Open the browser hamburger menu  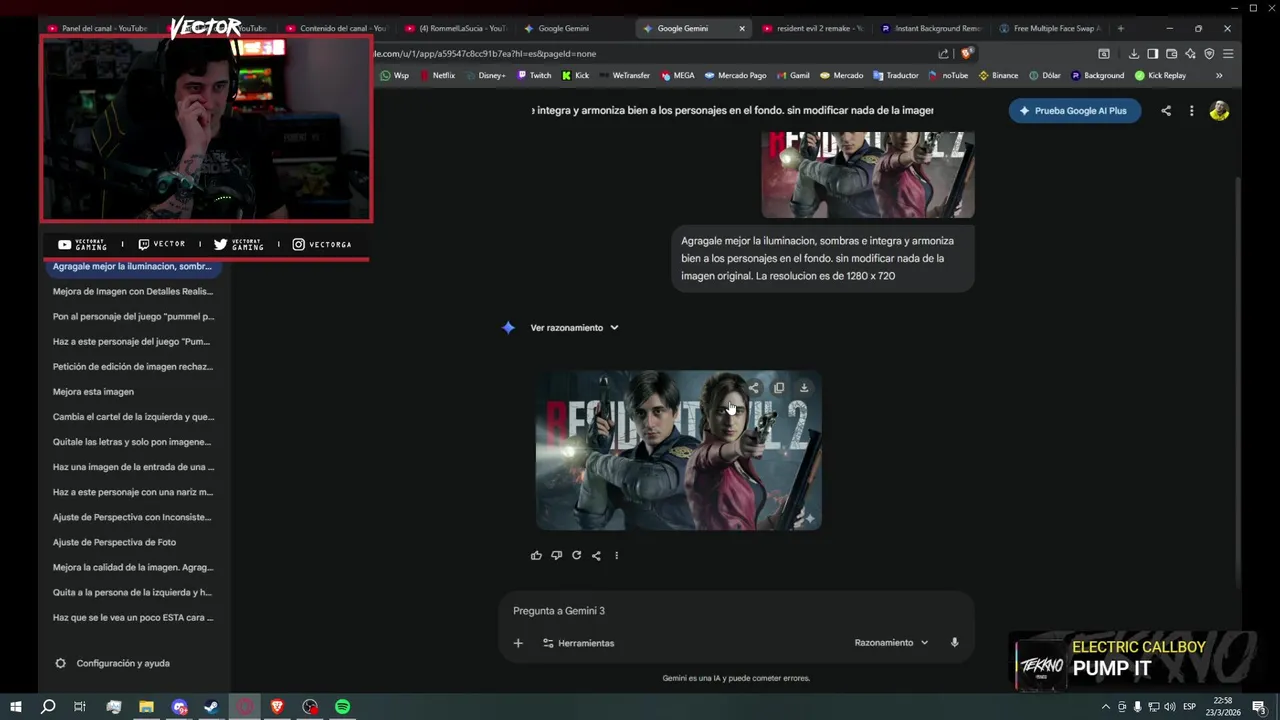click(1228, 54)
